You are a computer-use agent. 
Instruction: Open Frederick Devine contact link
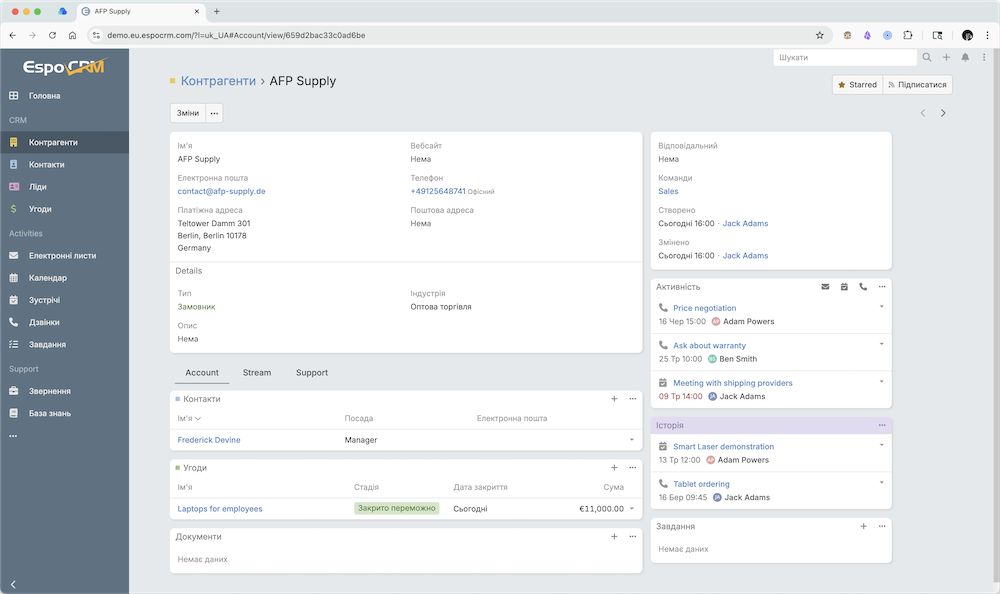point(209,440)
